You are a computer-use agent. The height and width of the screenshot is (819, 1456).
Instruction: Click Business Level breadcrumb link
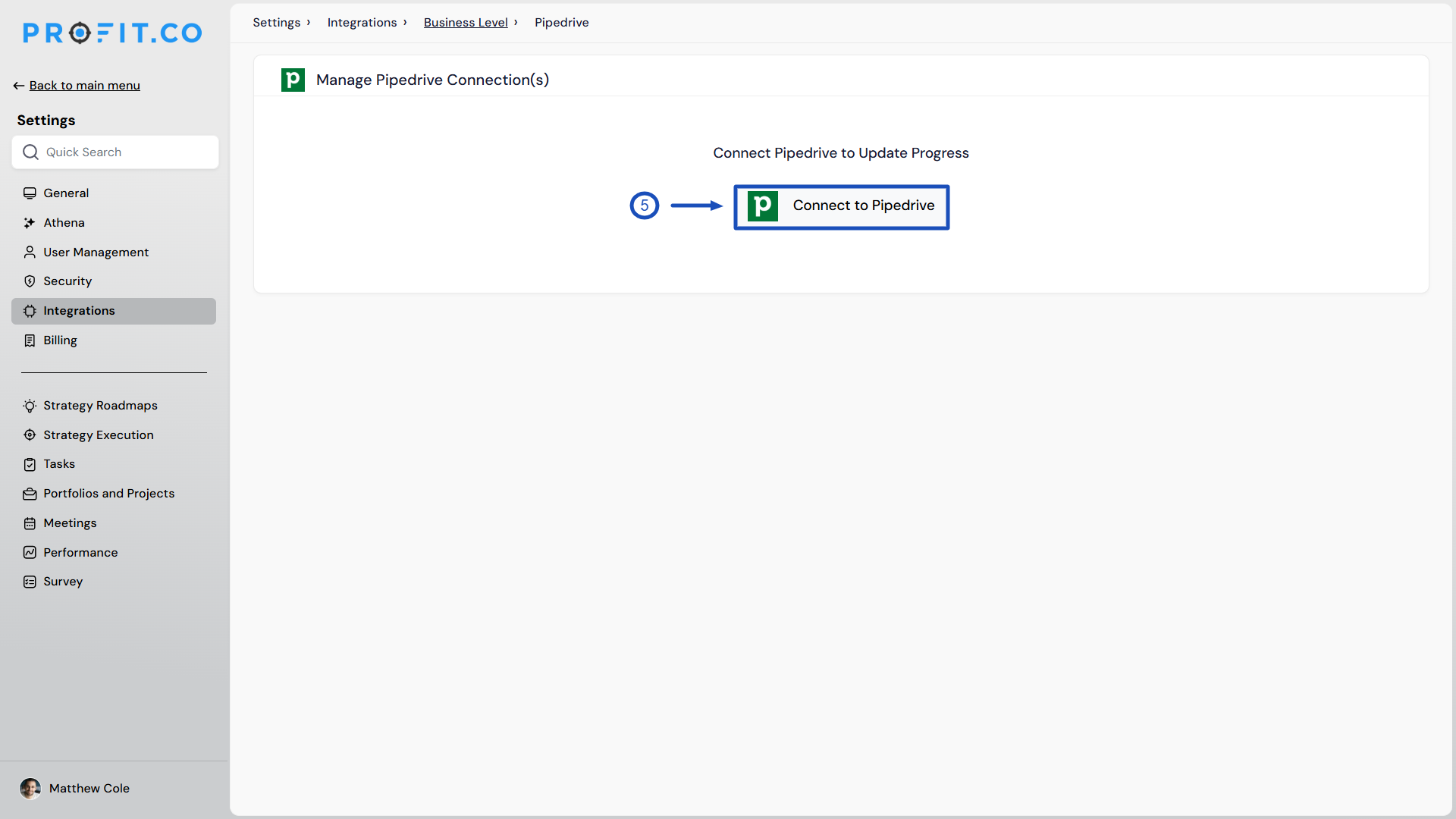(466, 23)
